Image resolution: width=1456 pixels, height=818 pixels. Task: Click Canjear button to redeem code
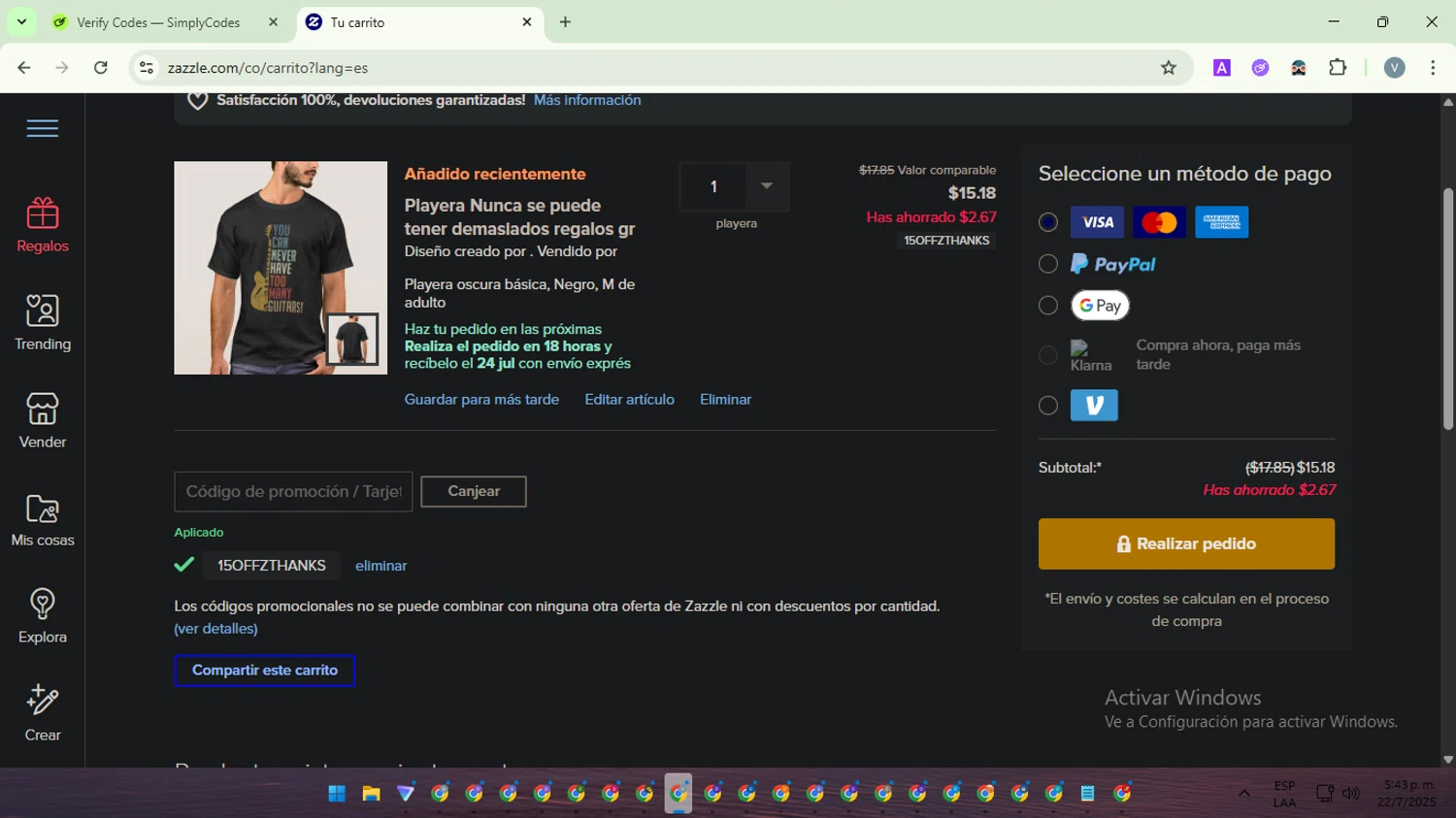(474, 492)
